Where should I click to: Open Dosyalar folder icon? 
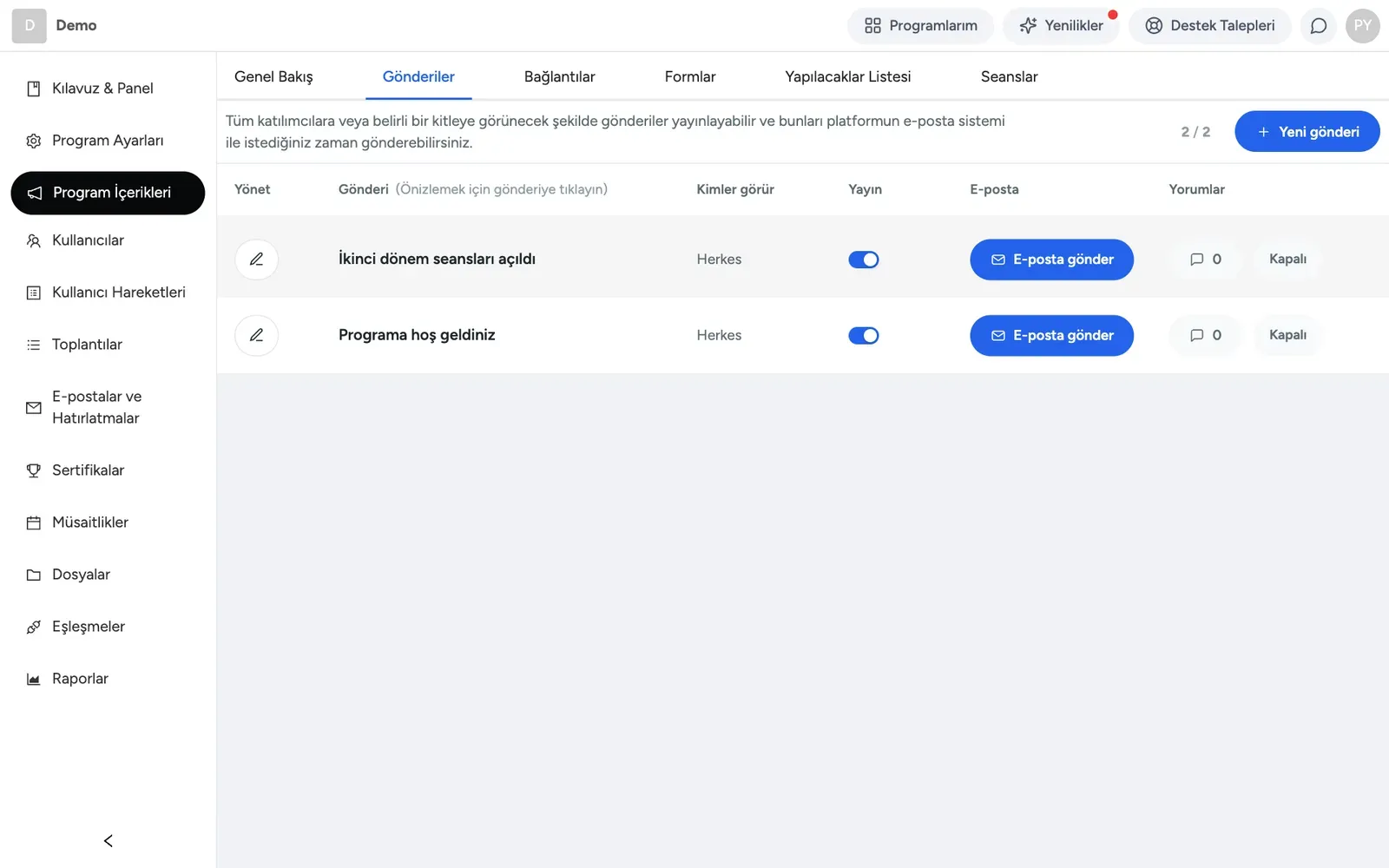point(34,575)
